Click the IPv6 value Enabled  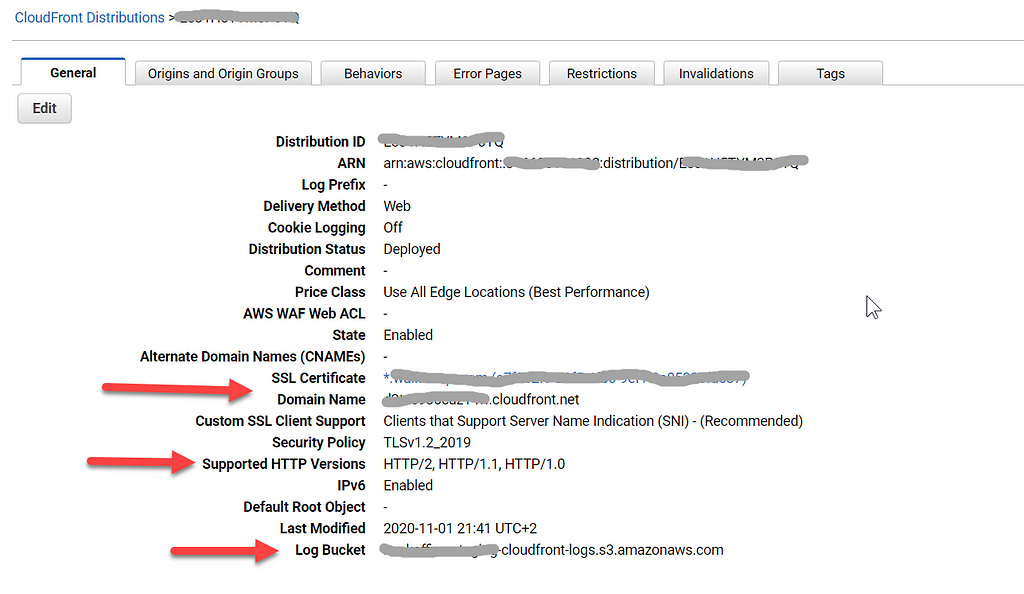coord(408,486)
